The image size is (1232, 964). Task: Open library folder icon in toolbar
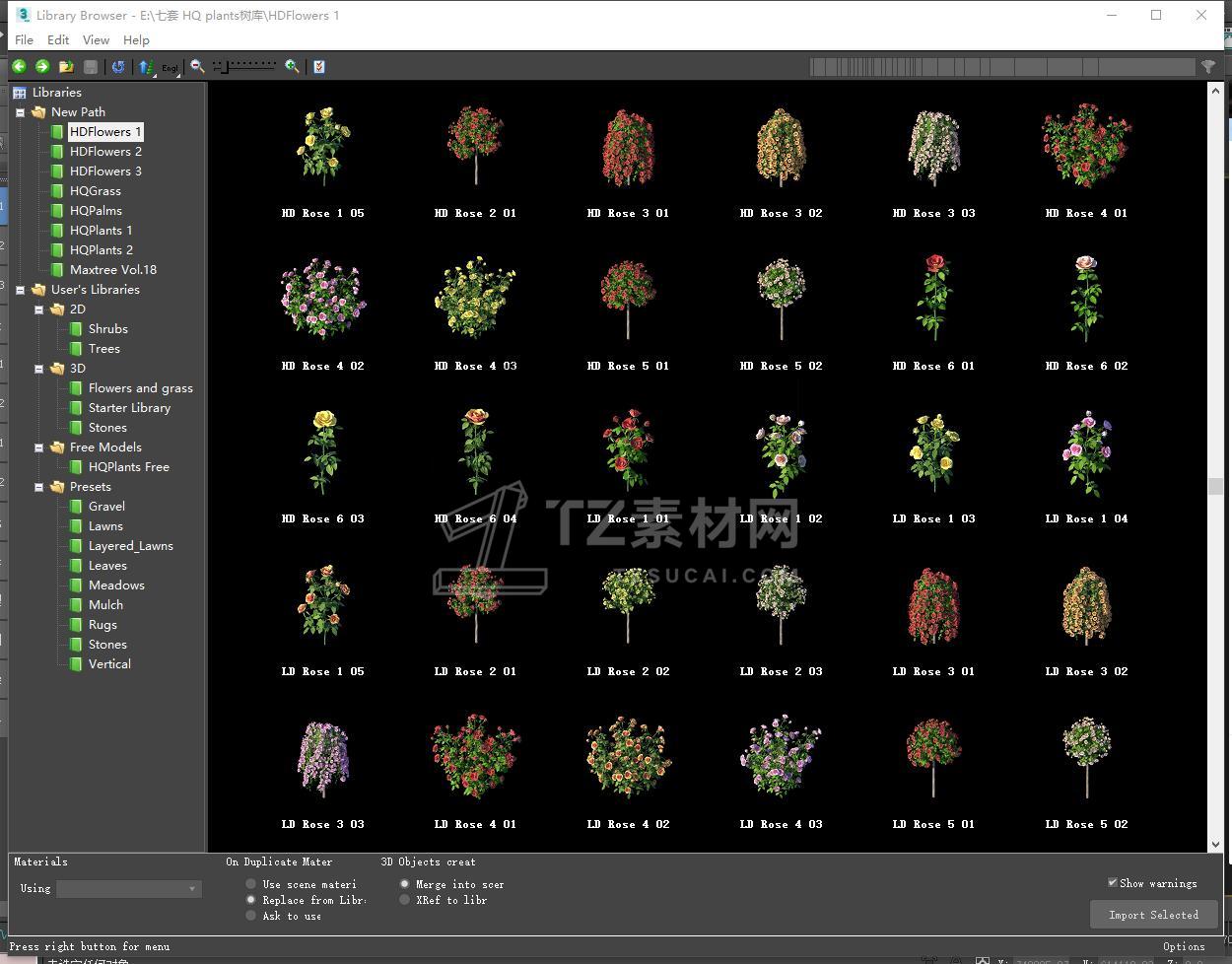pyautogui.click(x=66, y=66)
